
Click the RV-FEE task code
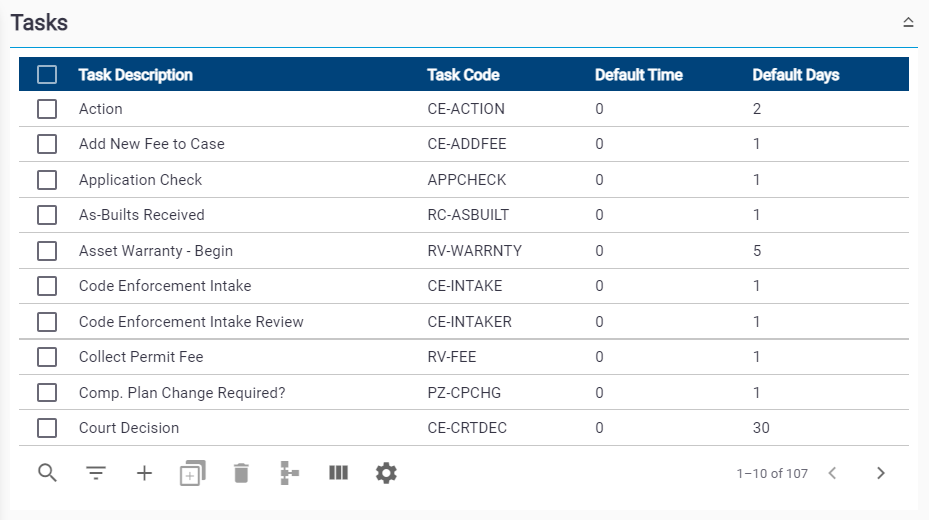pos(452,357)
